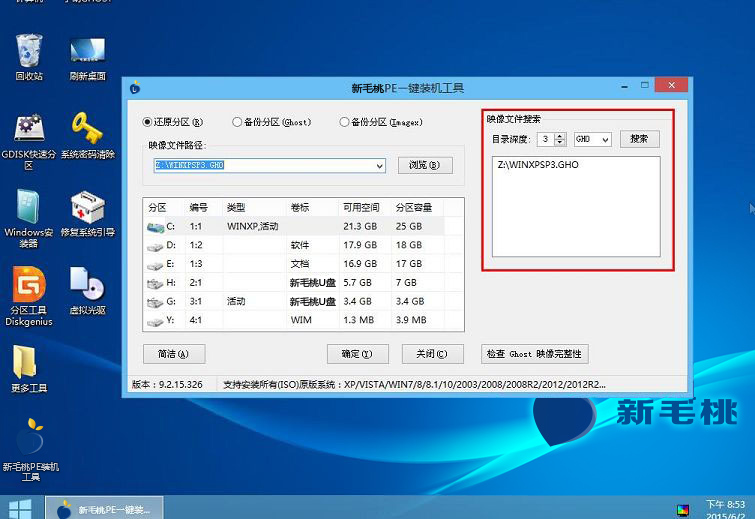
Task: Launch Diskgenius partition tool icon
Action: pyautogui.click(x=29, y=296)
